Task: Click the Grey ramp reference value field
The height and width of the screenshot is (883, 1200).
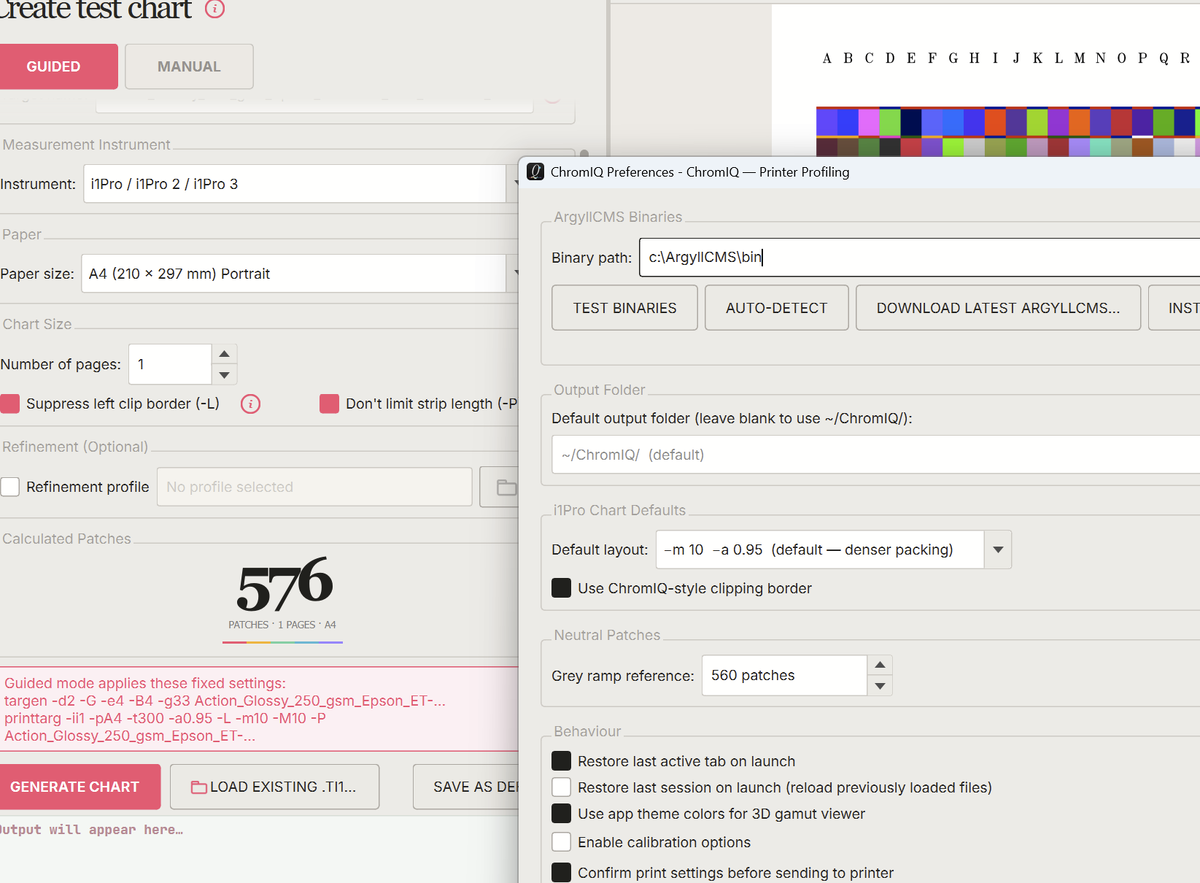Action: [x=784, y=675]
